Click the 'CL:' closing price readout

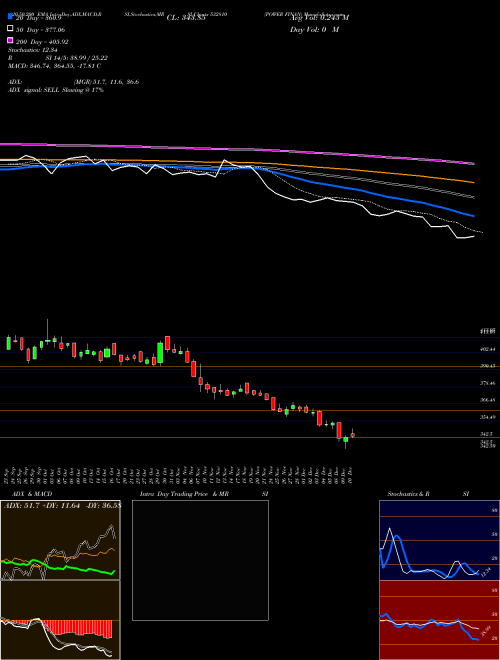(186, 18)
